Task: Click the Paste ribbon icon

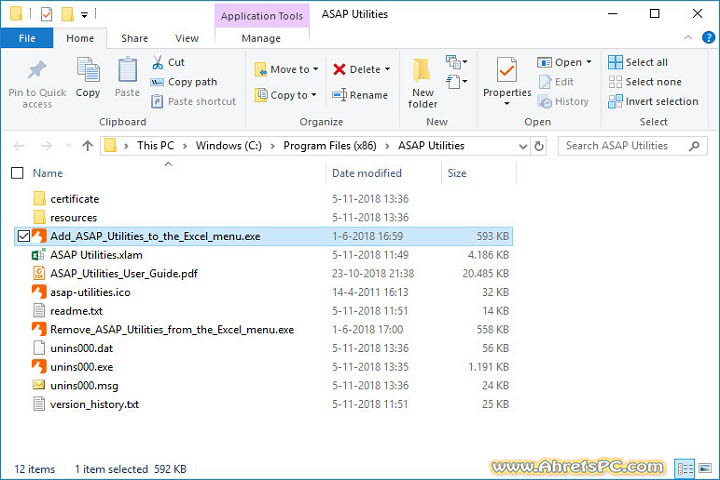Action: [x=127, y=70]
